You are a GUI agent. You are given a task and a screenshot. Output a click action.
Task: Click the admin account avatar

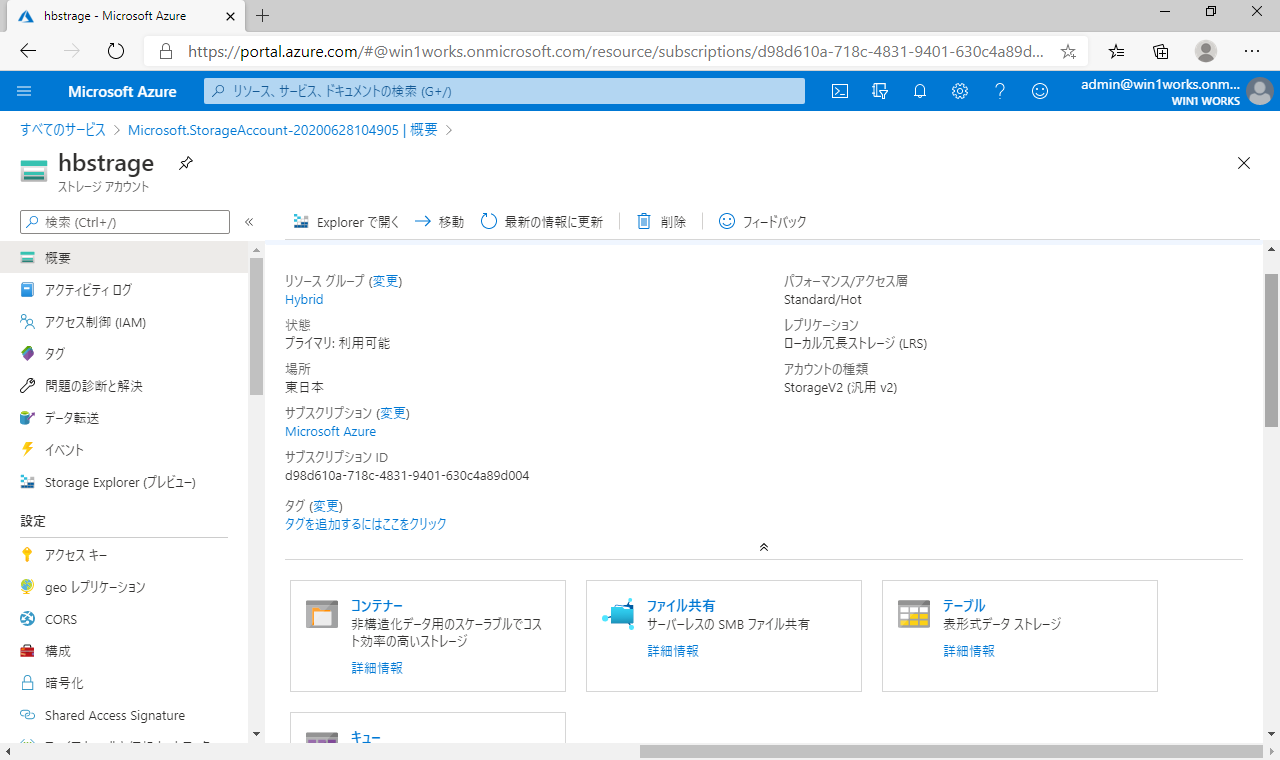coord(1259,91)
